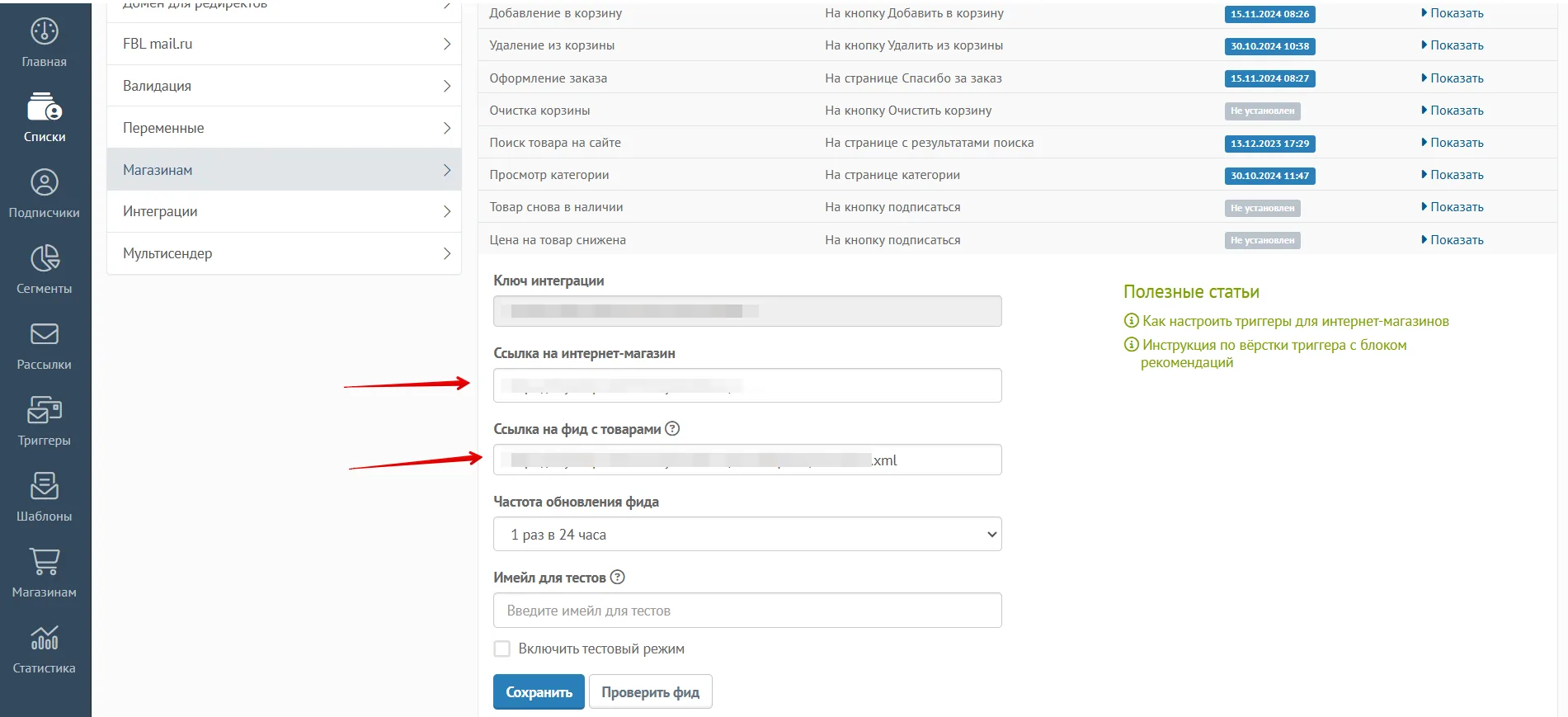This screenshot has height=717, width=1568.
Task: Open article Как настроить триггеры для интернет-магазинов
Action: click(x=1295, y=321)
